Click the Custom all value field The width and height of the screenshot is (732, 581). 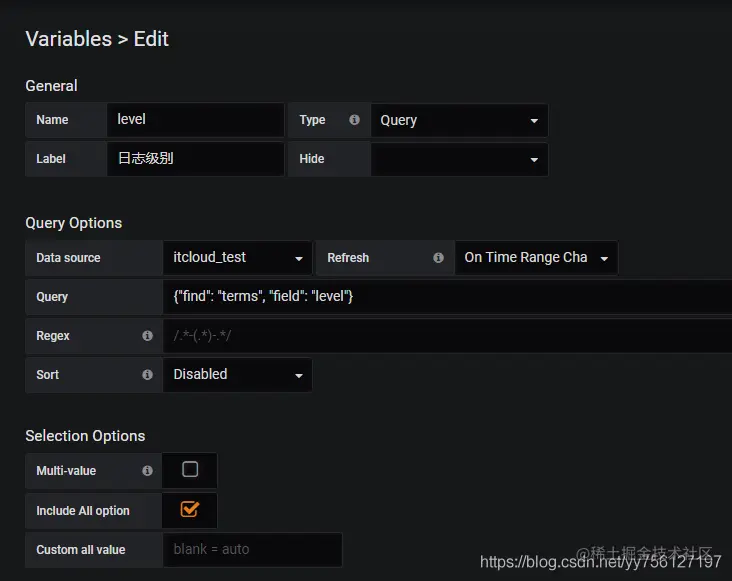coord(252,550)
